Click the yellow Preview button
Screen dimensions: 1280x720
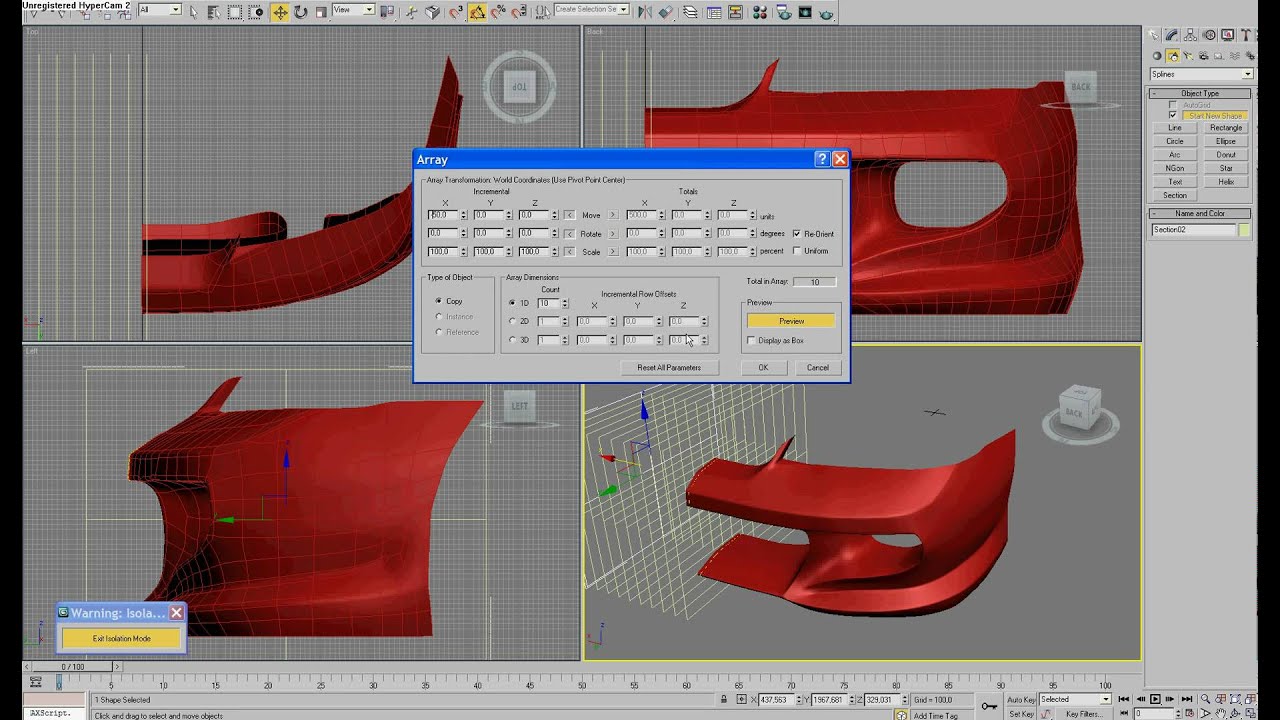point(791,321)
